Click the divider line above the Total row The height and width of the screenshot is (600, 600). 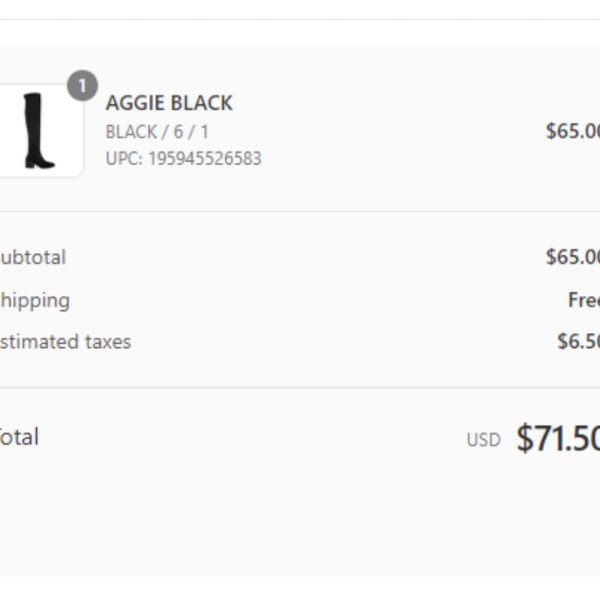(300, 388)
